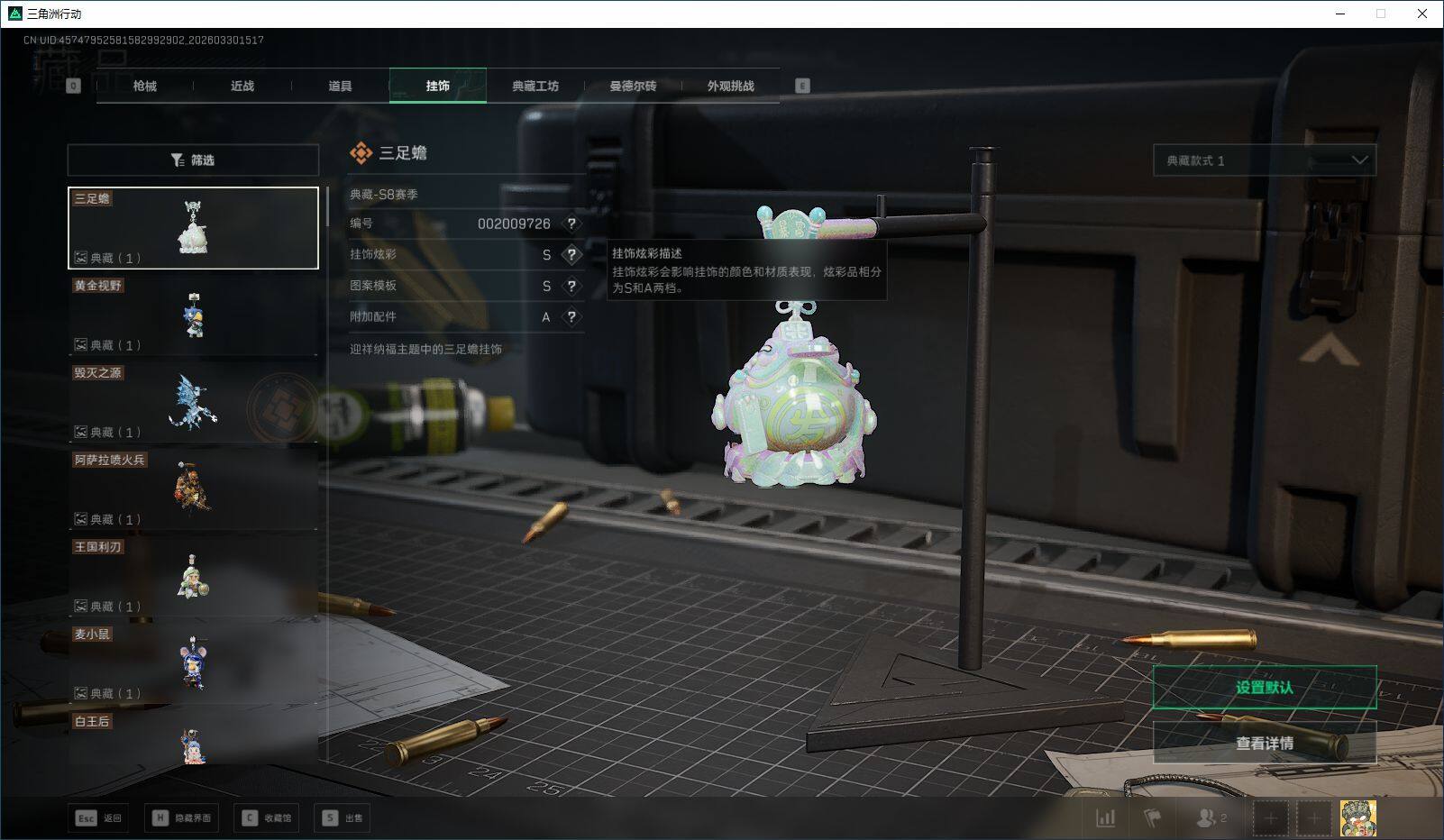Open the 筛选 filter panel
This screenshot has height=840, width=1444.
pos(193,160)
